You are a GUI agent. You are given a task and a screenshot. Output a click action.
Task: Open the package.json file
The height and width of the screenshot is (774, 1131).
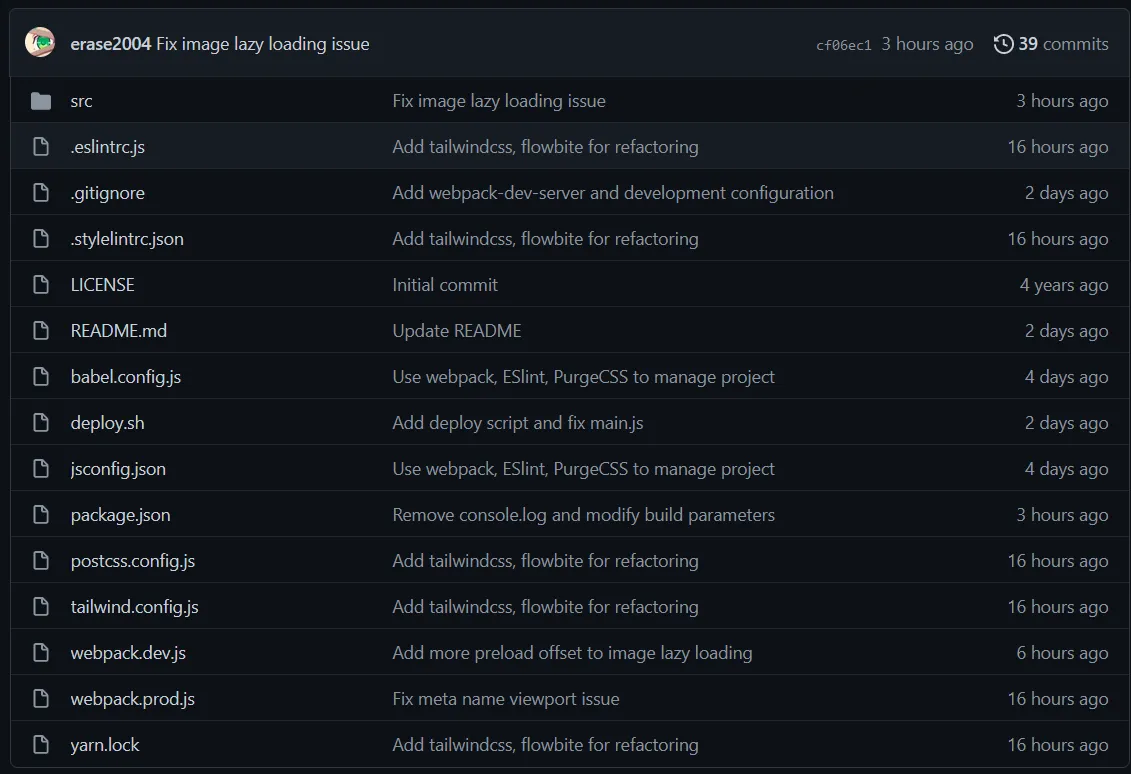pyautogui.click(x=120, y=515)
